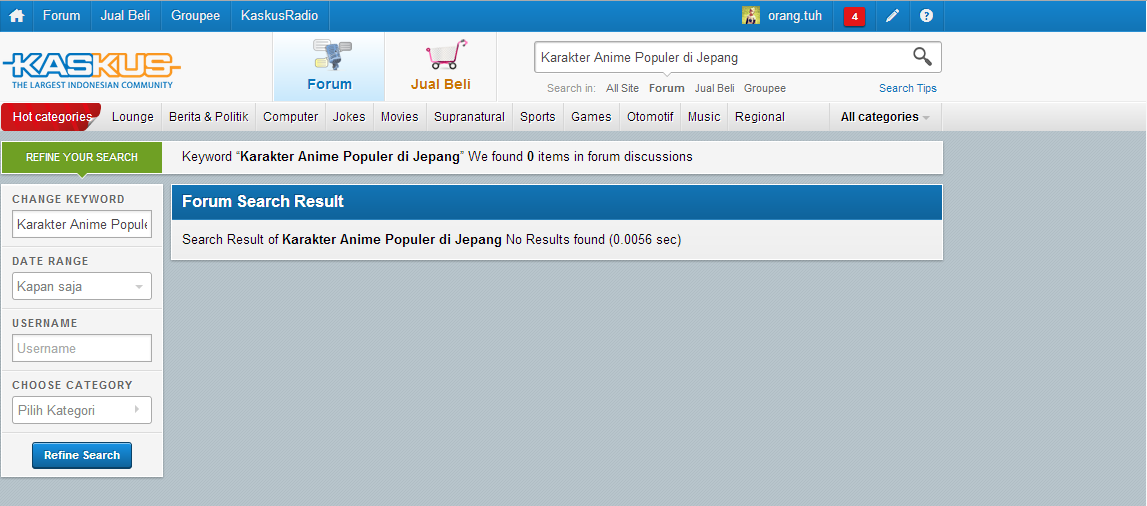Viewport: 1147px width, 506px height.
Task: Click the Forum Search Result heading
Action: click(263, 202)
